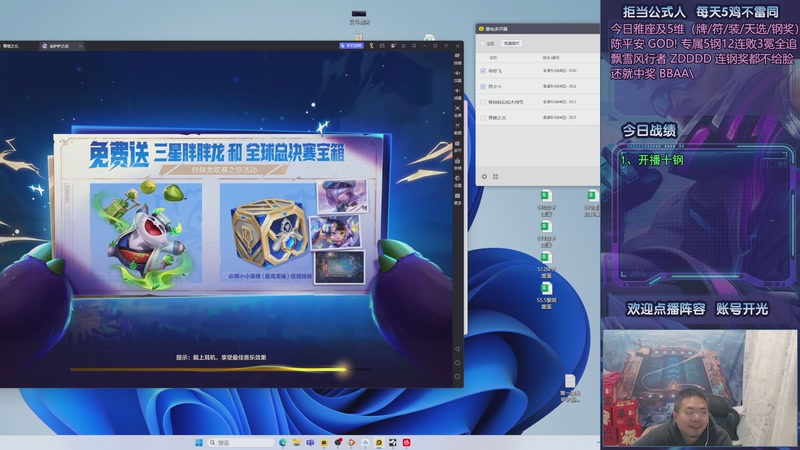The image size is (800, 450).
Task: Click volume up icon in emulator sidebar
Action: pos(458,74)
